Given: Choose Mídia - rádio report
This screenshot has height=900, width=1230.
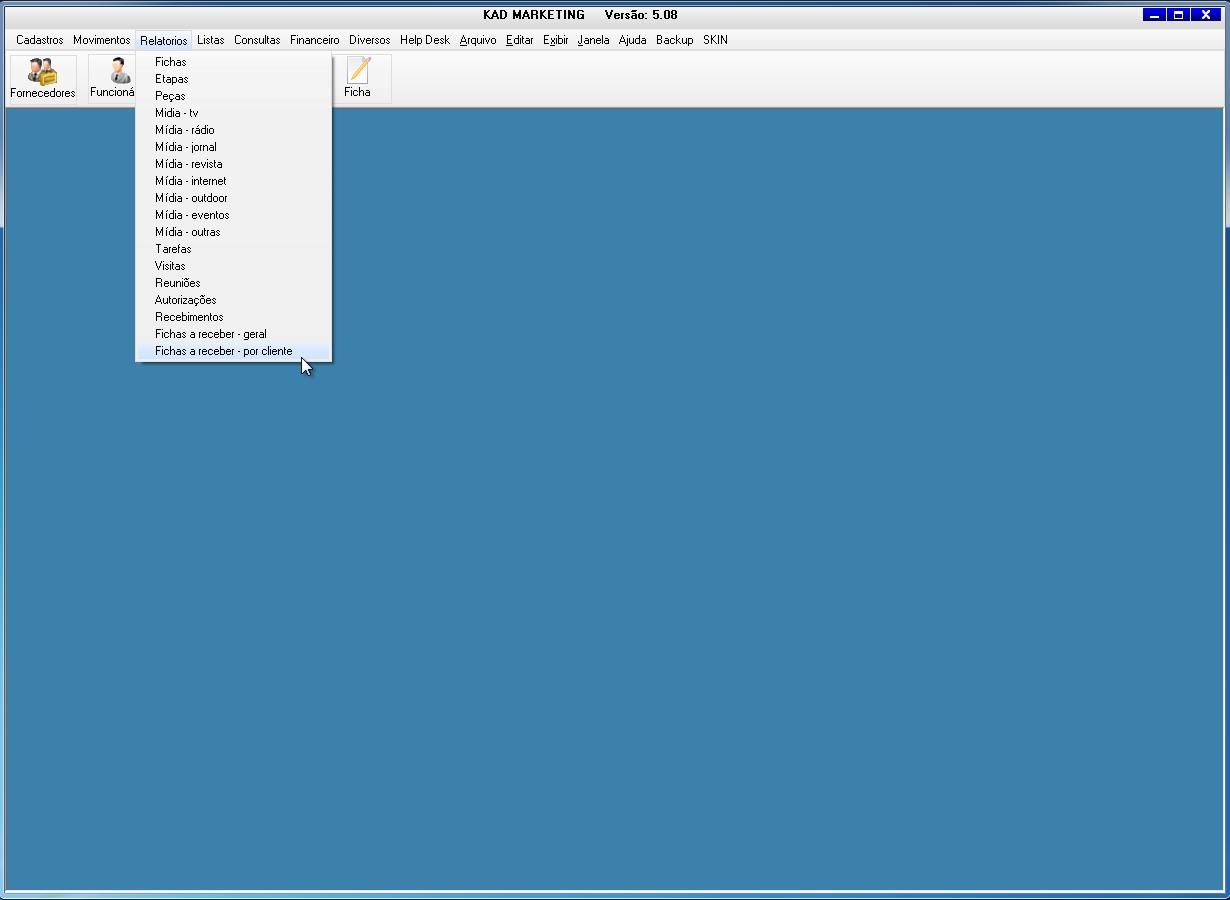Looking at the screenshot, I should pyautogui.click(x=234, y=130).
